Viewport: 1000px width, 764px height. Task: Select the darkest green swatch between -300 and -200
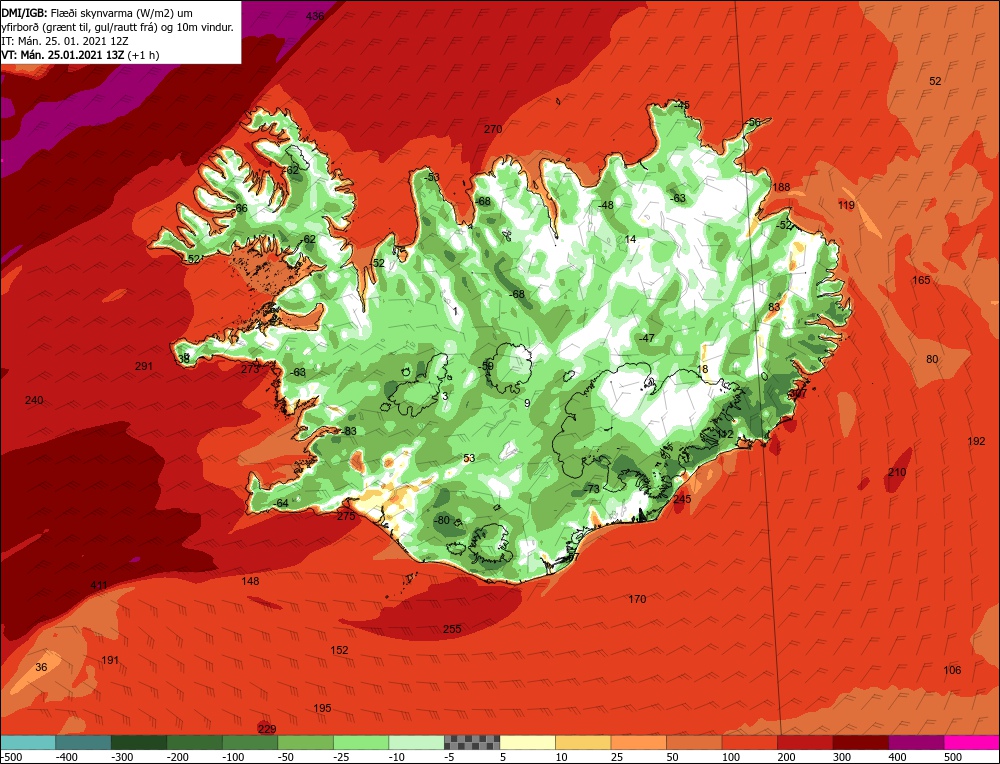[x=139, y=742]
